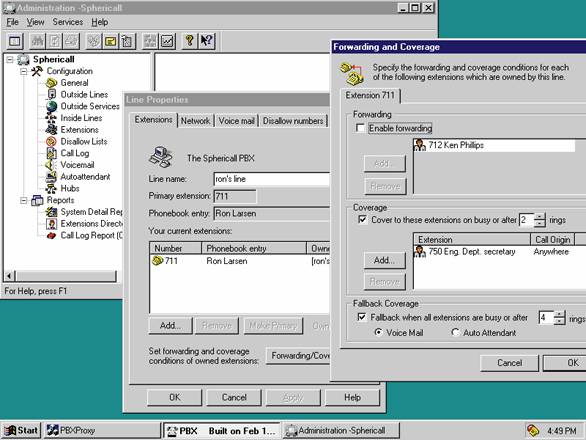
Task: Click the Sphericall root node icon
Action: coord(24,59)
